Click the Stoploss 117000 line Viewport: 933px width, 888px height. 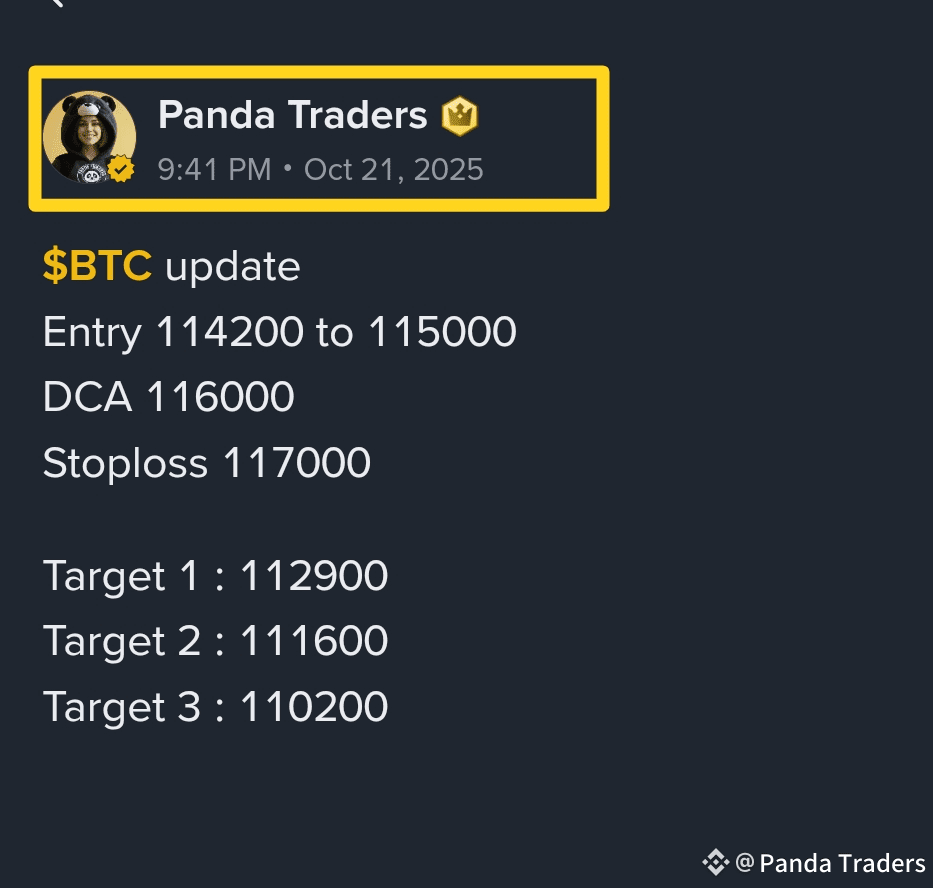tap(206, 462)
